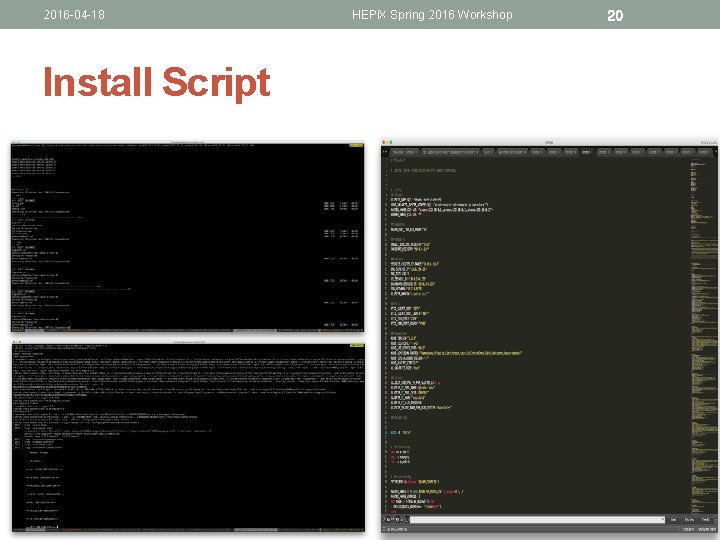
Task: Click the code minimap in the editor window
Action: [x=702, y=335]
